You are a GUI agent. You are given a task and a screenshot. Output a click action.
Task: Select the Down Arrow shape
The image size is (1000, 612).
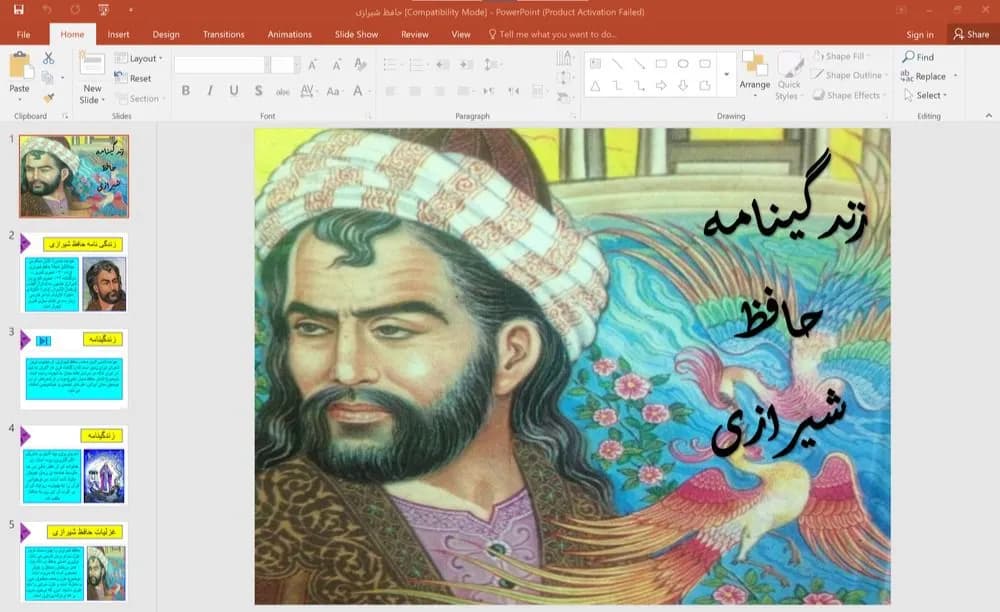(x=683, y=85)
